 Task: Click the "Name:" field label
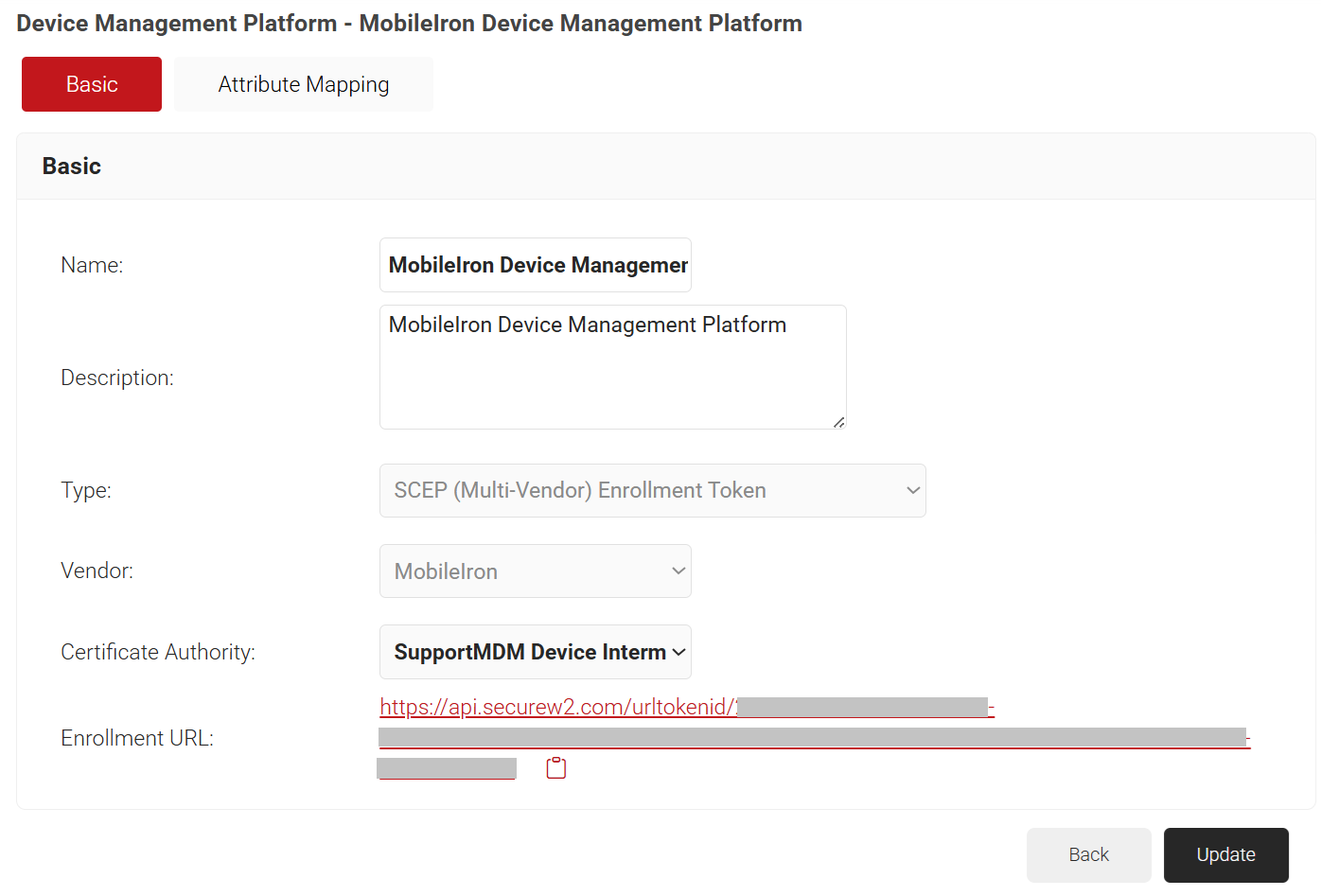point(92,265)
